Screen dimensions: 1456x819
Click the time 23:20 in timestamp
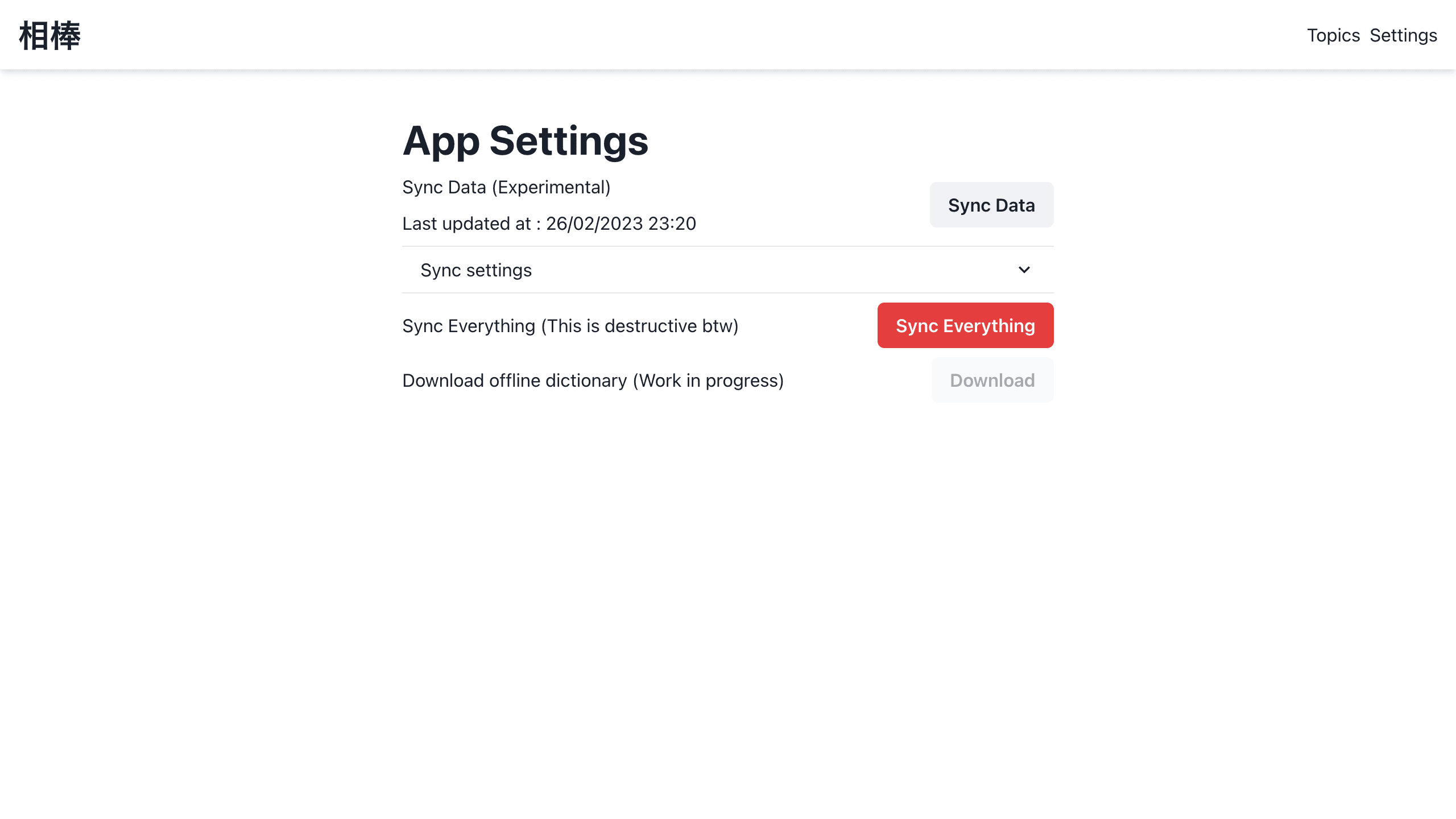pyautogui.click(x=672, y=224)
